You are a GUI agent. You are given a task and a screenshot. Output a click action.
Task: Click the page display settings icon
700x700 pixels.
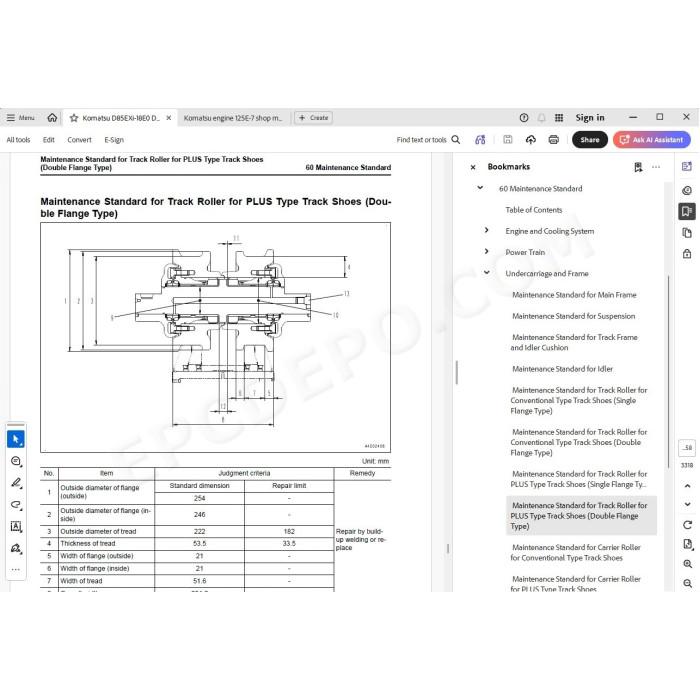click(x=688, y=544)
